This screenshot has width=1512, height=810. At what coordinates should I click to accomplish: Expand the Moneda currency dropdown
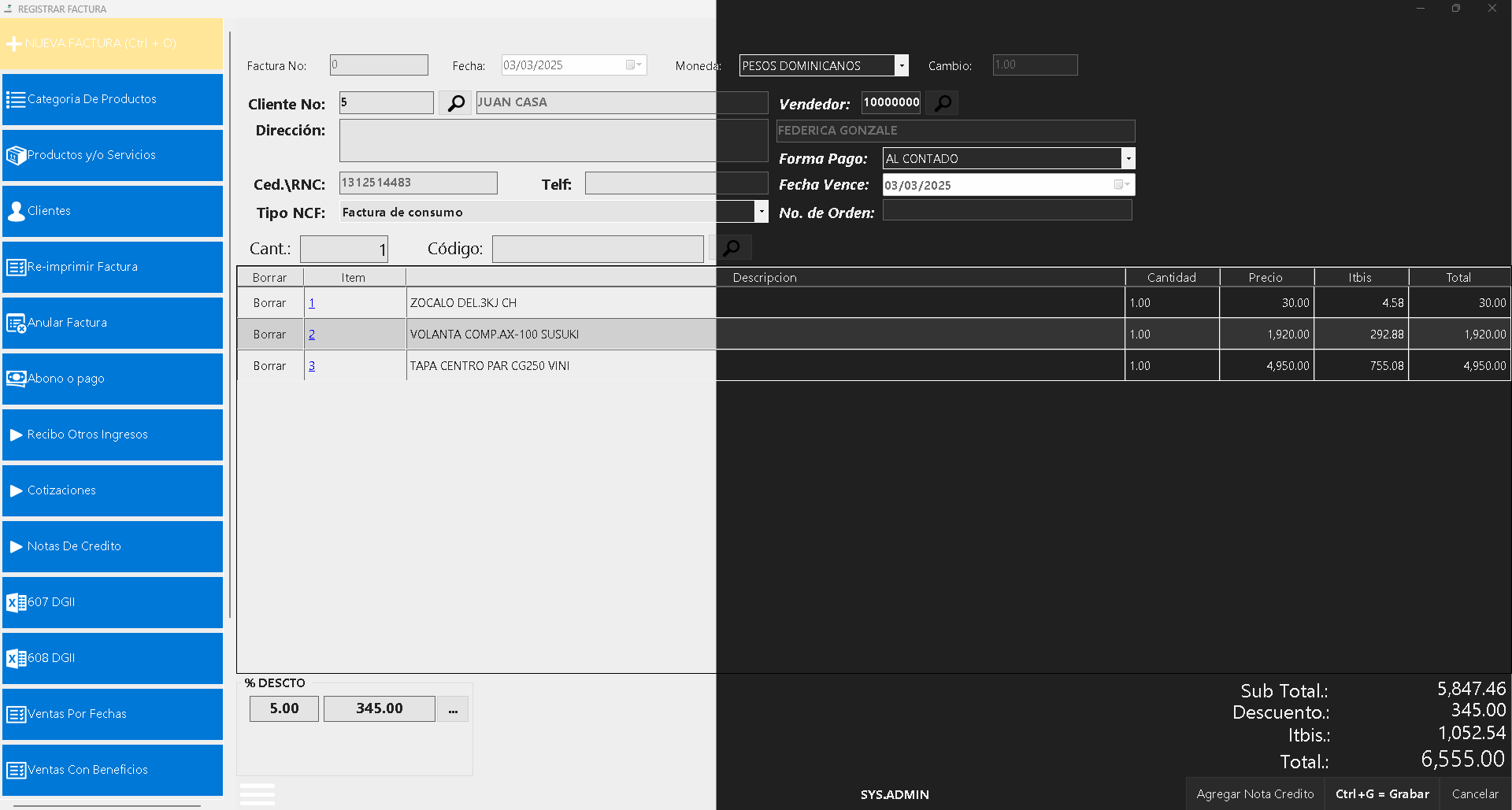click(902, 66)
